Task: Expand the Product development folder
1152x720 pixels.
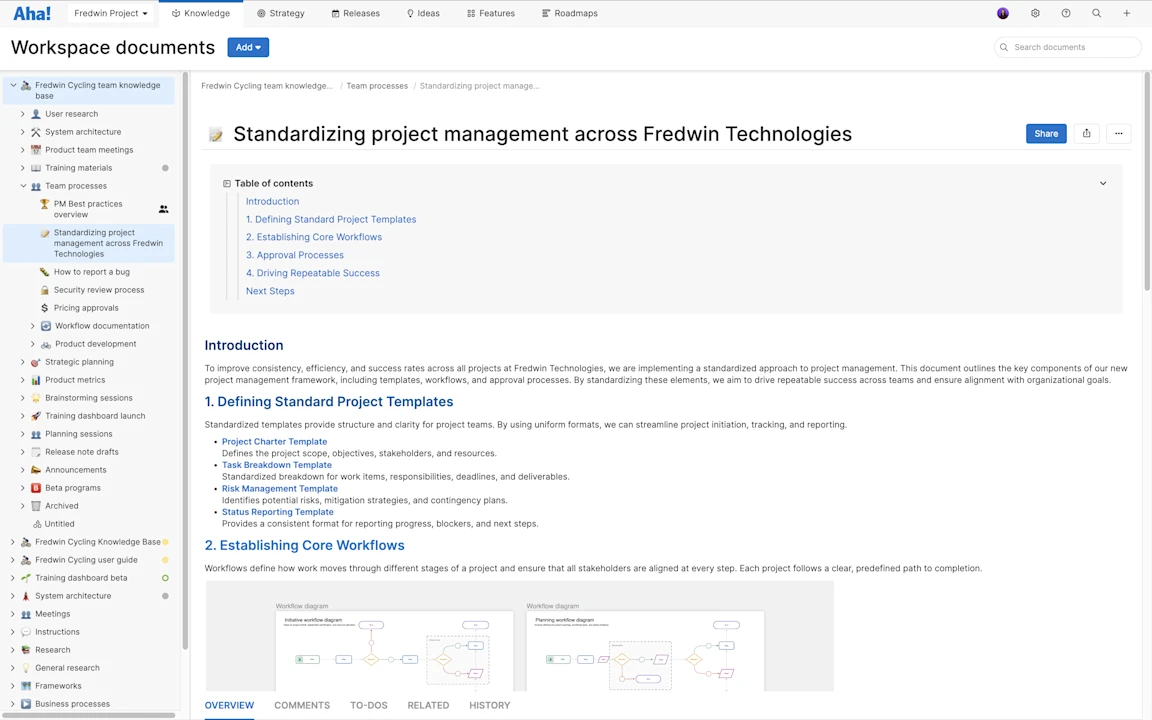Action: (x=32, y=344)
